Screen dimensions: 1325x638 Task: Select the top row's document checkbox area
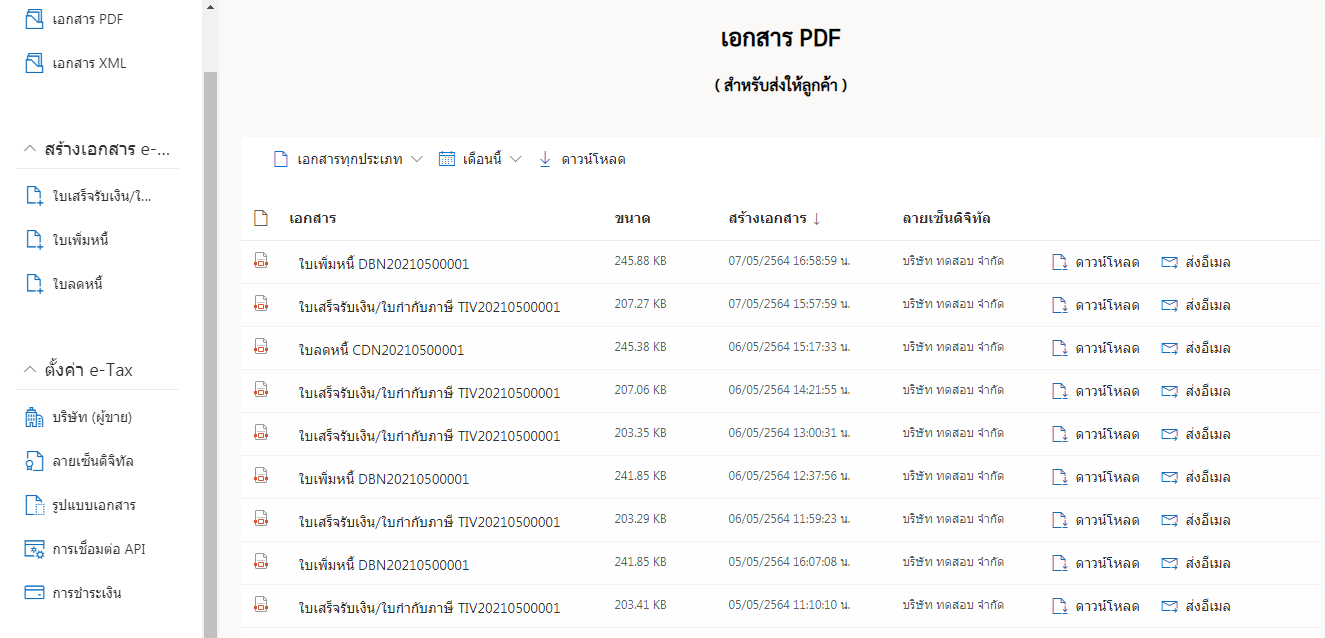(261, 218)
